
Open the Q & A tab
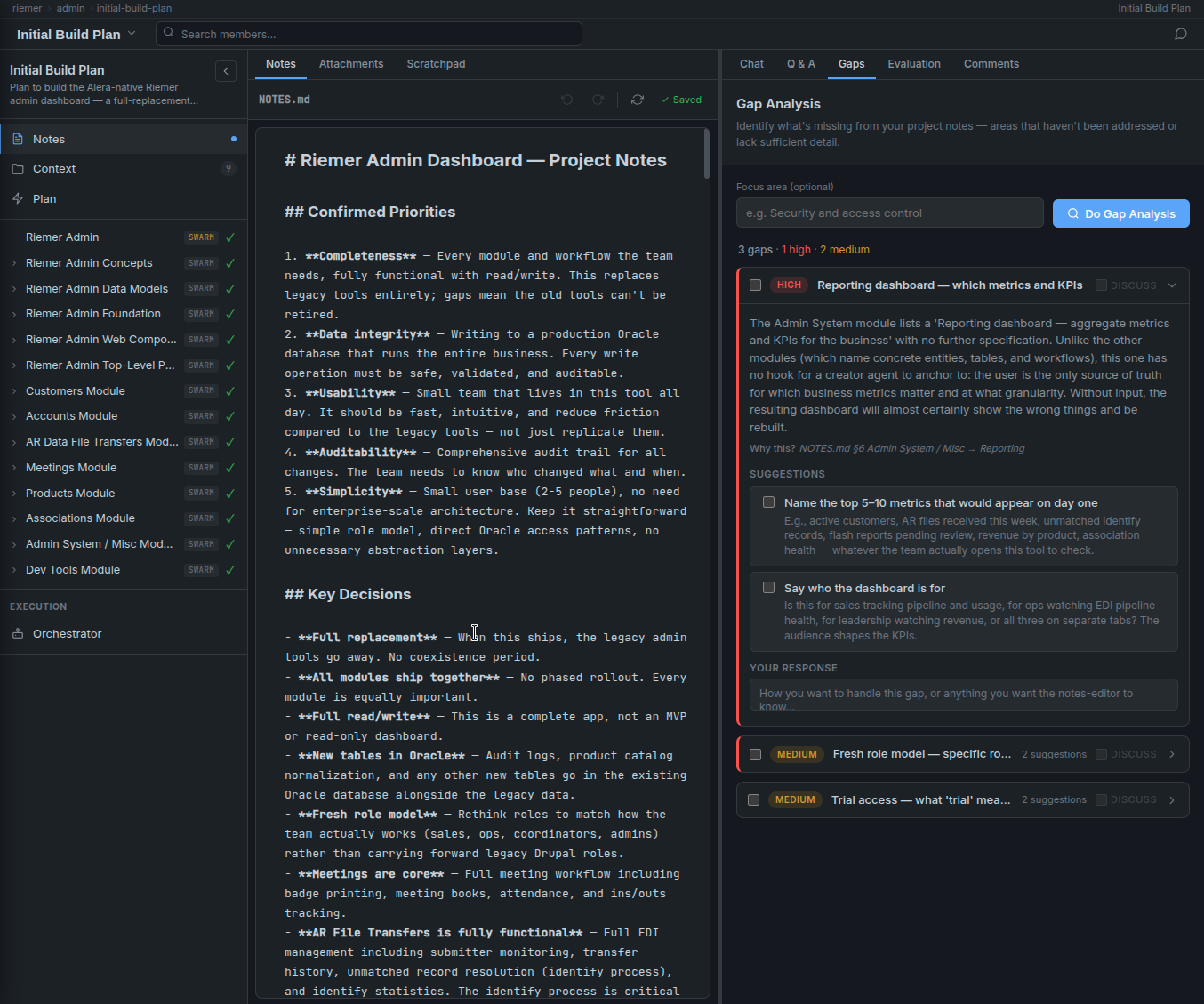[800, 64]
